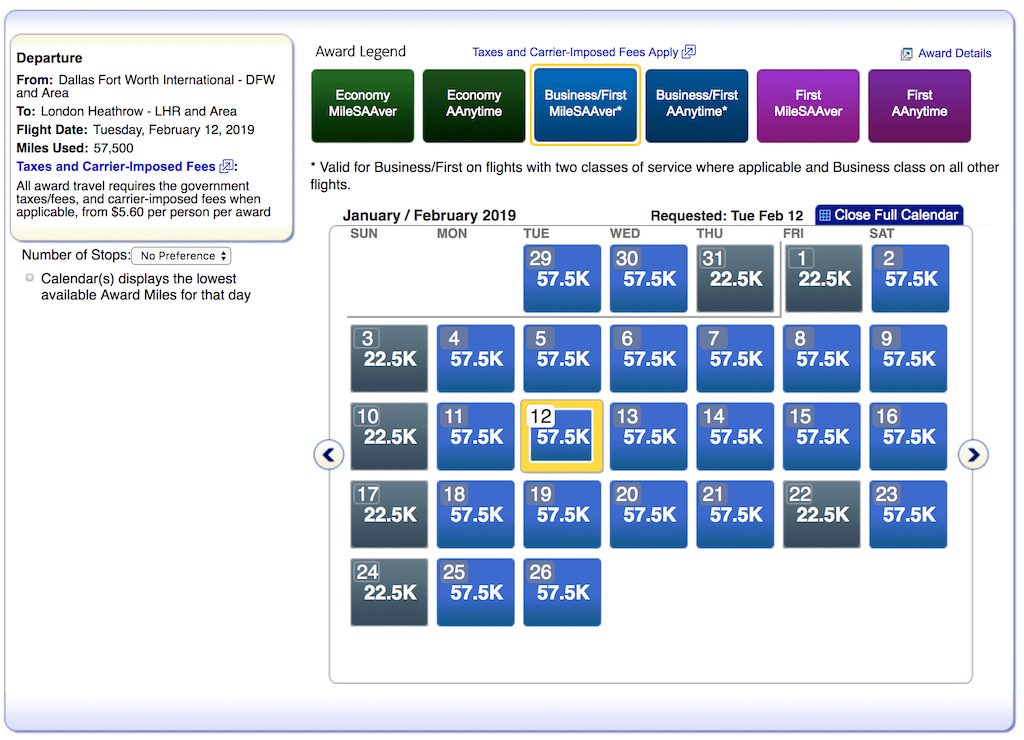Viewport: 1024px width, 740px height.
Task: Select First AAnytime award type
Action: 920,106
